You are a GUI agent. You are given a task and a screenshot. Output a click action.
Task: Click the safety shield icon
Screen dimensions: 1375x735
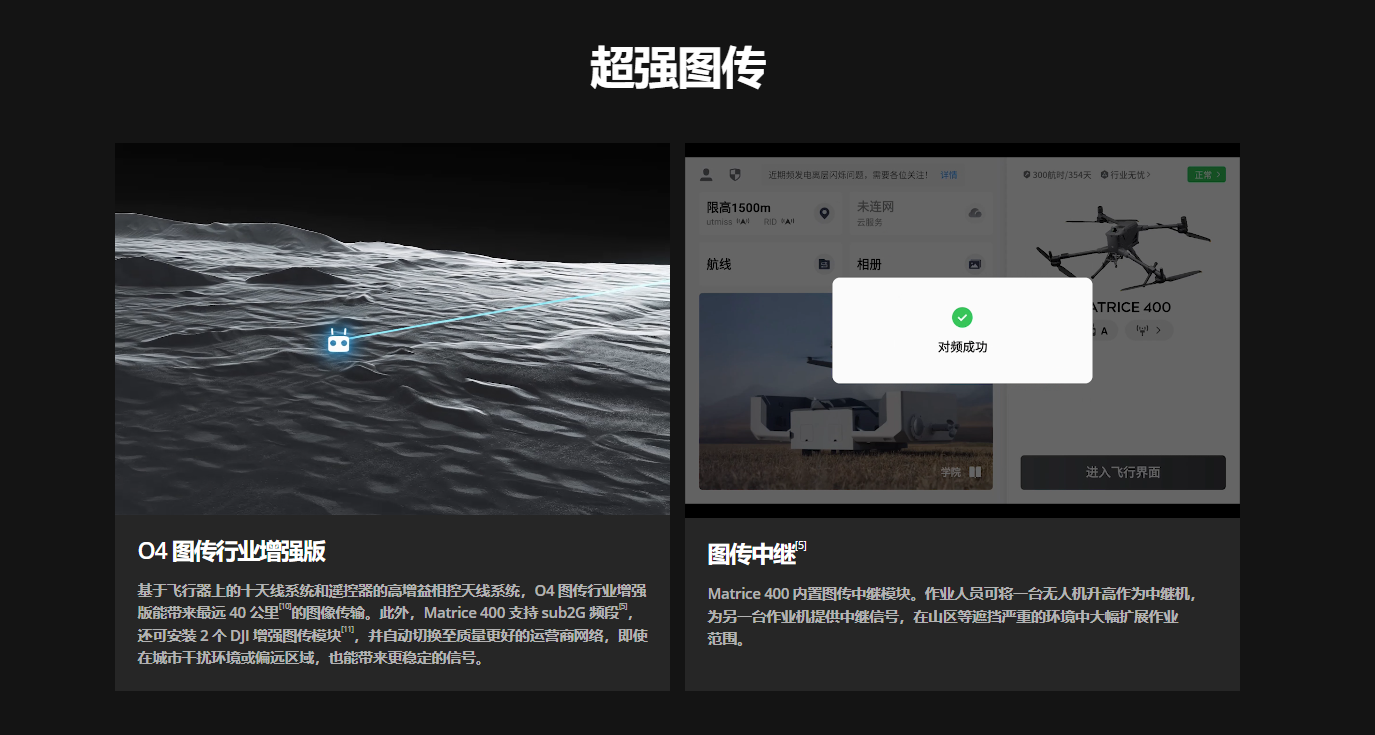click(736, 175)
